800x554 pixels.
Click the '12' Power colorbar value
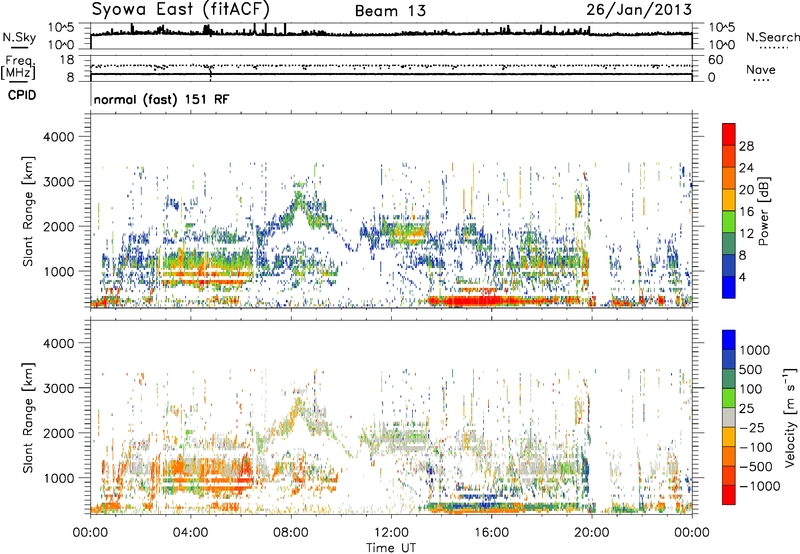[x=746, y=234]
